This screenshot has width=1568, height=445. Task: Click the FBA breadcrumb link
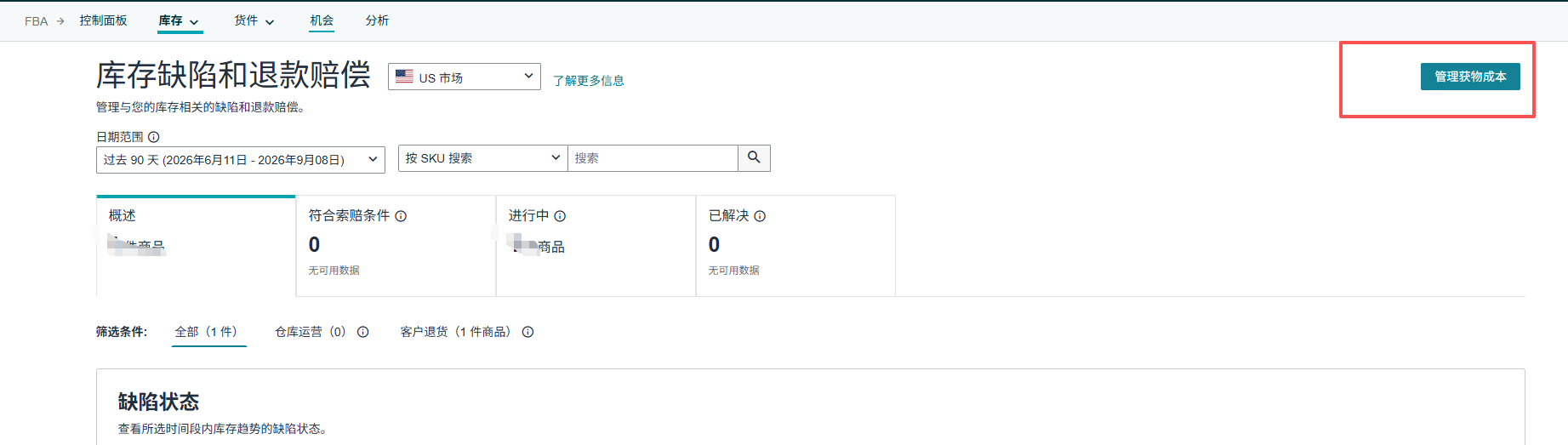pyautogui.click(x=36, y=21)
